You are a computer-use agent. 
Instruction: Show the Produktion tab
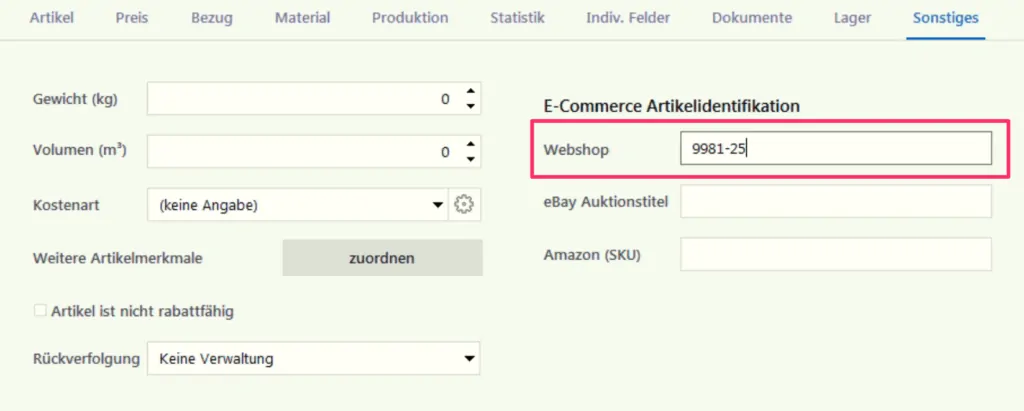pos(410,18)
